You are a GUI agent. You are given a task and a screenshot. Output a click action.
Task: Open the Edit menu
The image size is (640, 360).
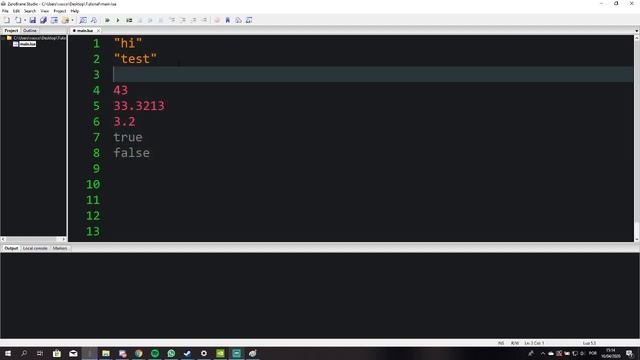point(16,11)
